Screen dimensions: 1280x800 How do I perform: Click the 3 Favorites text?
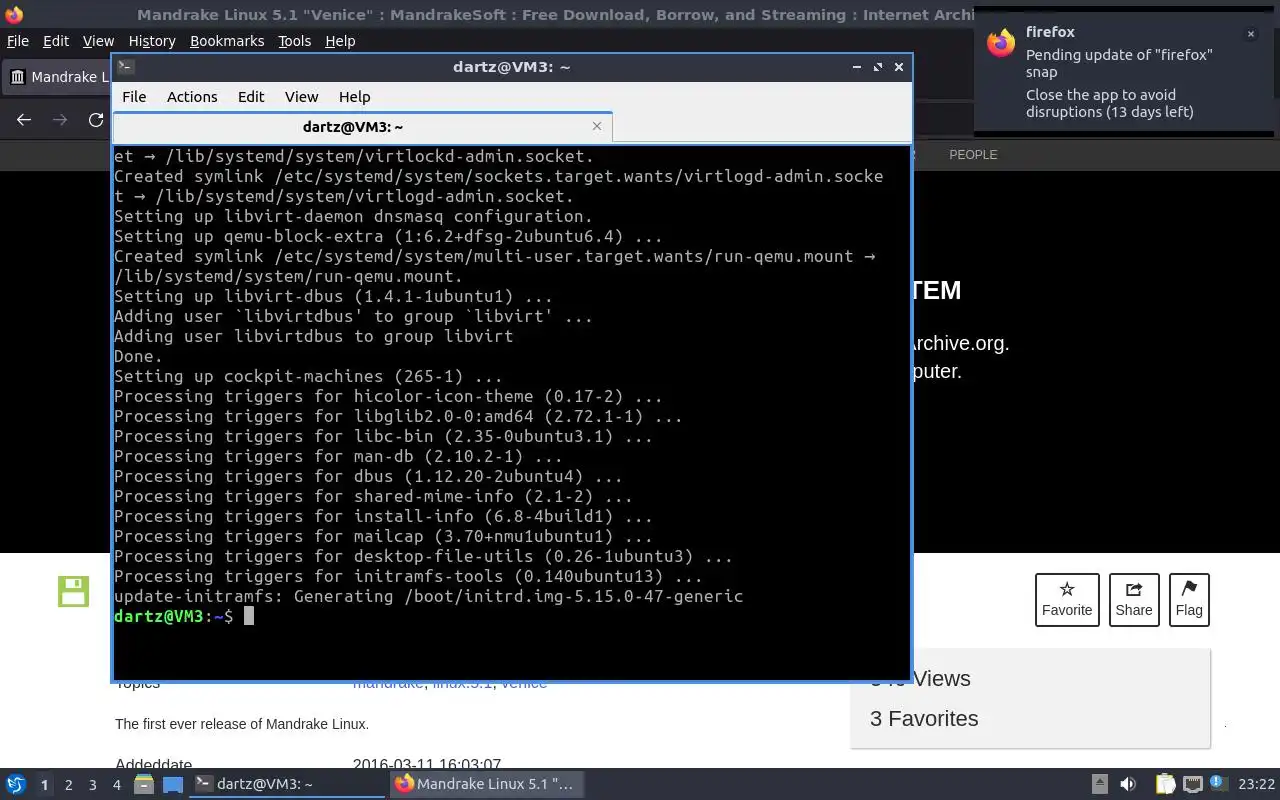tap(924, 718)
